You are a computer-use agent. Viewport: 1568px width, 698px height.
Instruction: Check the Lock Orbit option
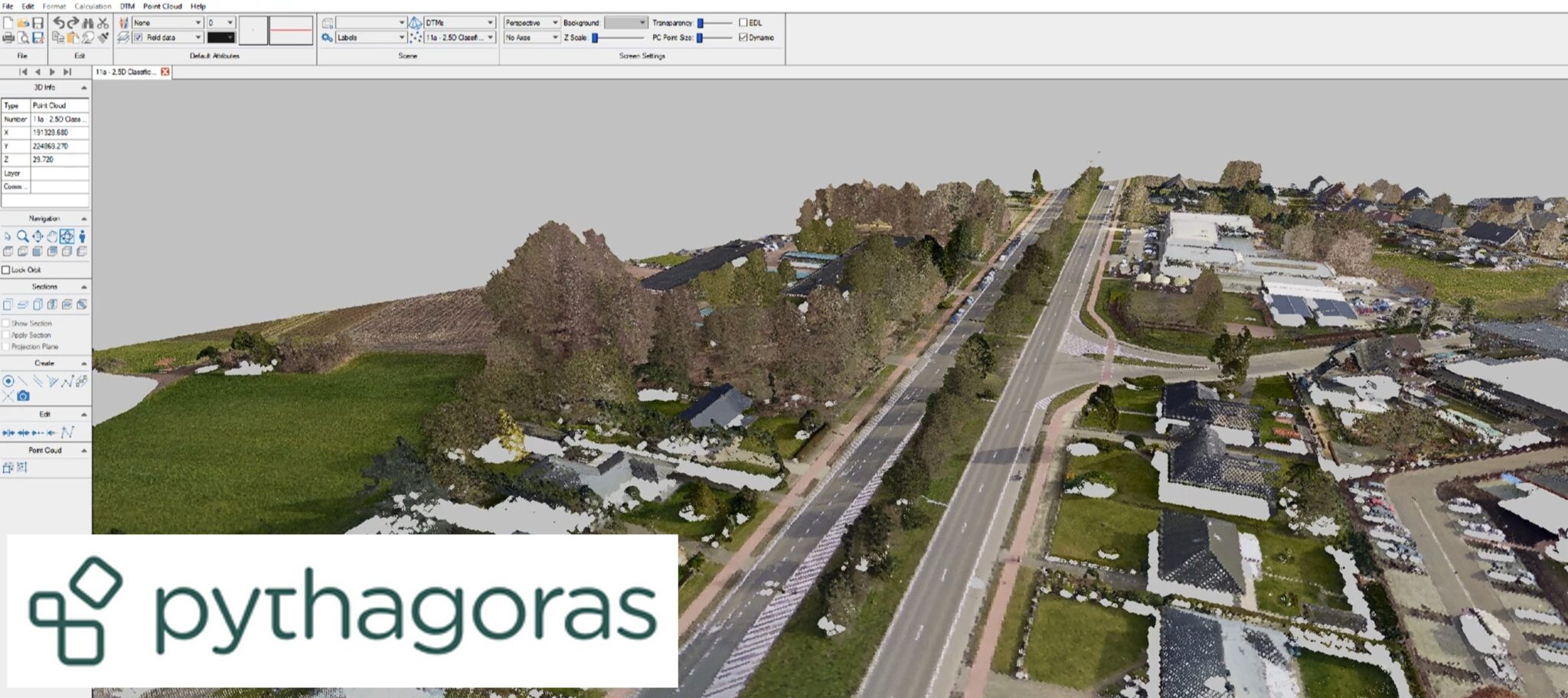click(7, 270)
